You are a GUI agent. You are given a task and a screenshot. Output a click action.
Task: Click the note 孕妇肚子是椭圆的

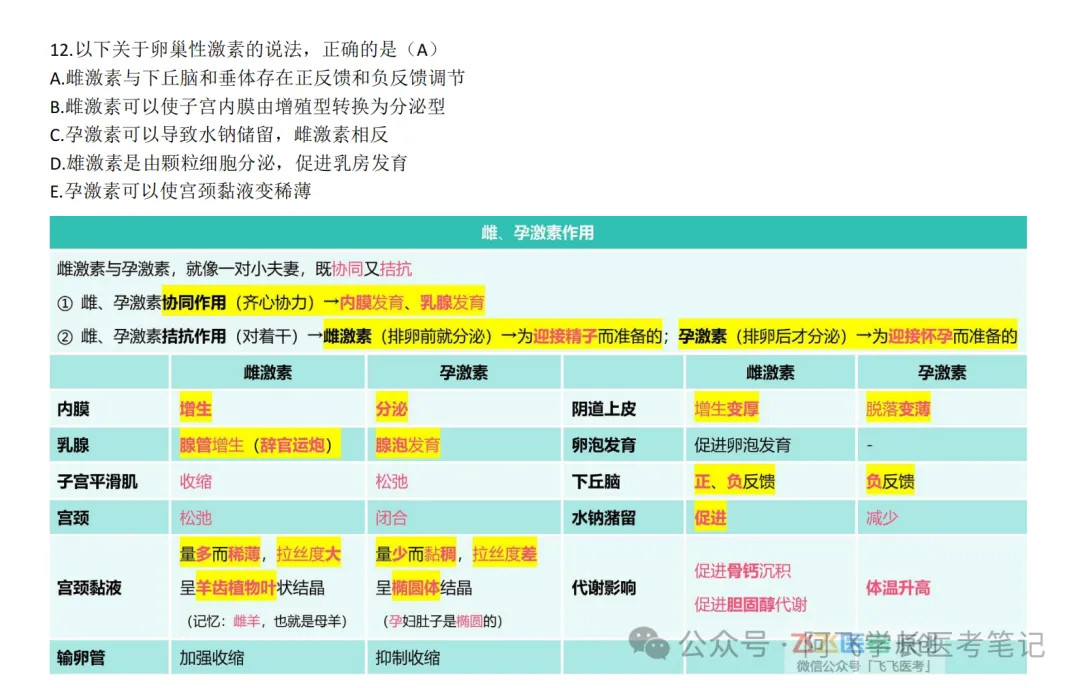tap(442, 621)
